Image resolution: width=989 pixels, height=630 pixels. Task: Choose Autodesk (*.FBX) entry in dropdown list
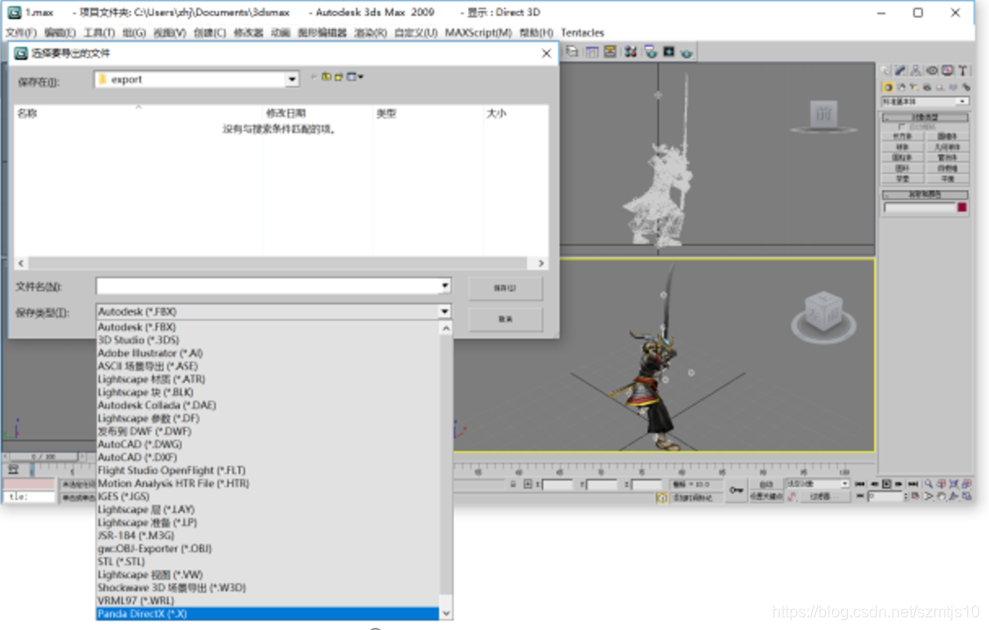pos(267,327)
